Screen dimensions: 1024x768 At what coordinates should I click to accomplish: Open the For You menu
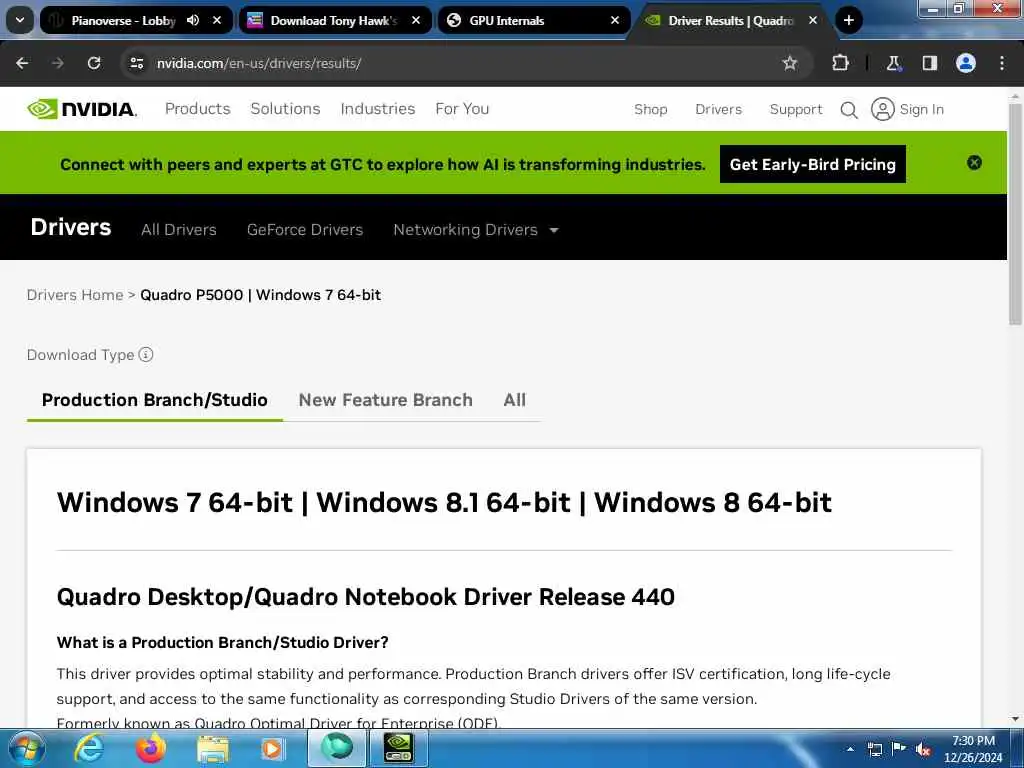[x=462, y=108]
